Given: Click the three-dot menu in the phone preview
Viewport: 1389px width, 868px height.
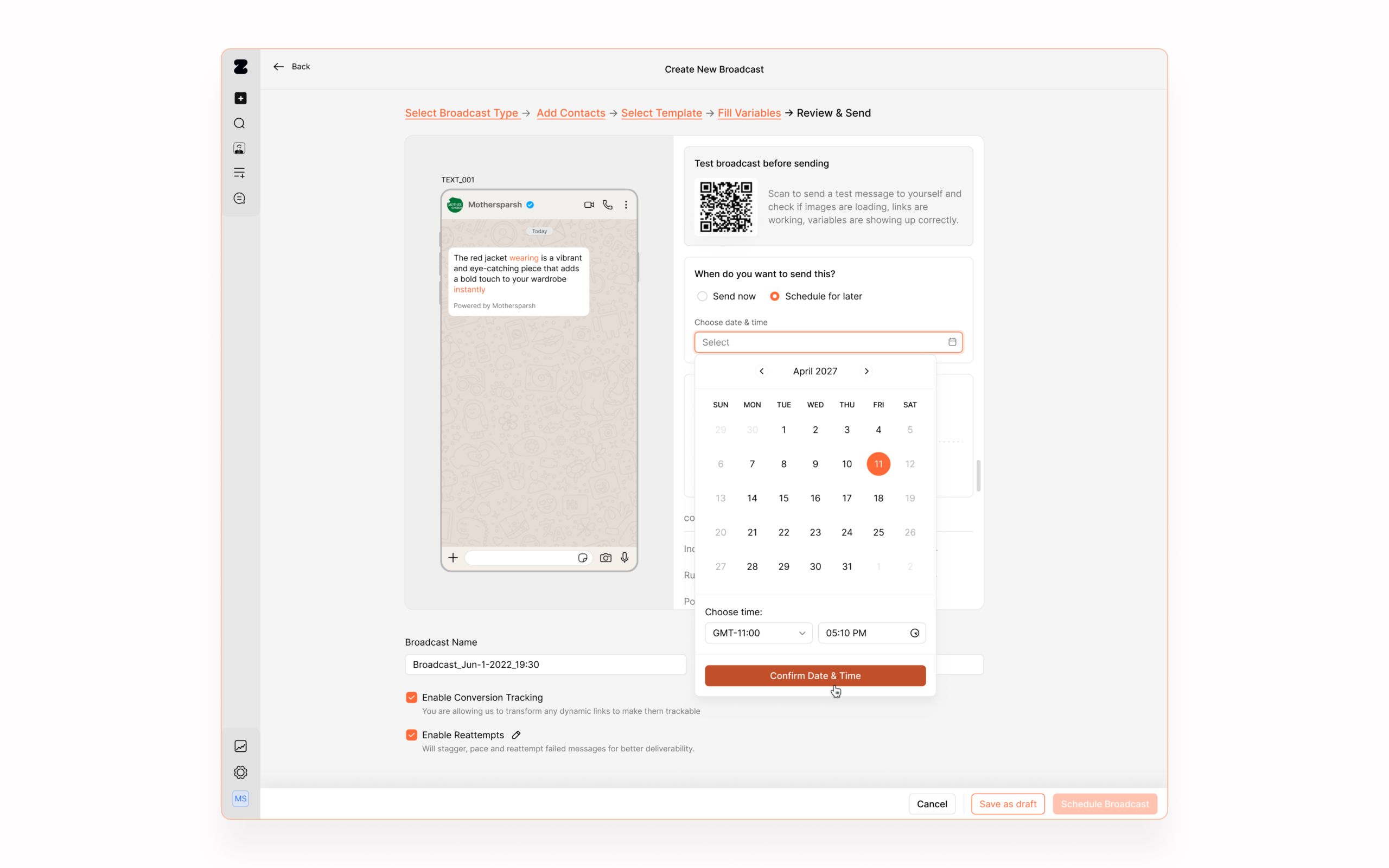Looking at the screenshot, I should 626,205.
